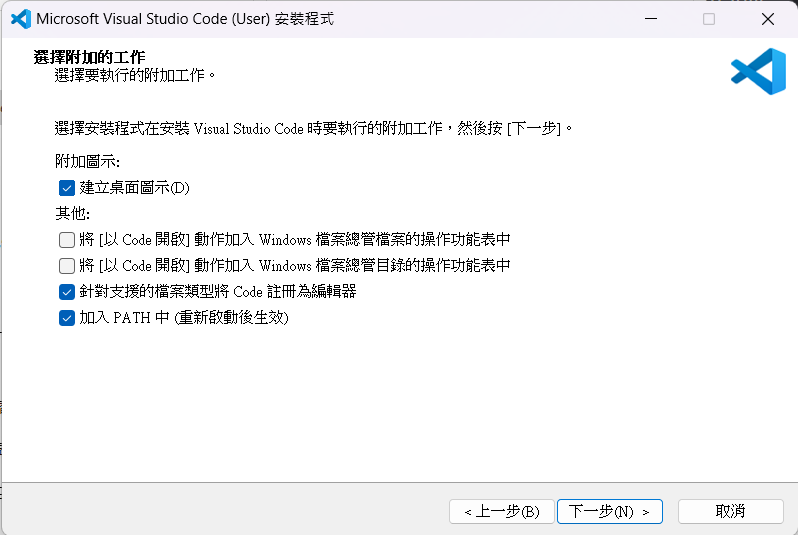The width and height of the screenshot is (798, 535).
Task: Click the disabled maximize button
Action: pos(709,19)
